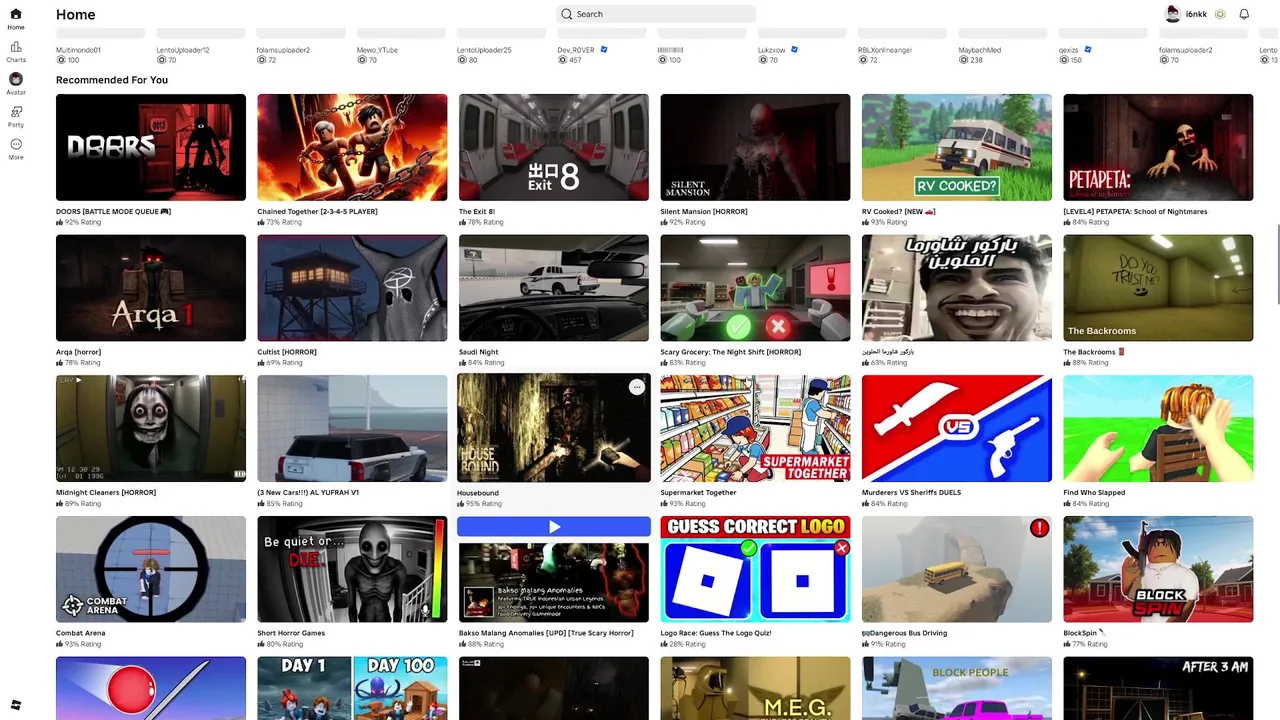Click the Recommended For You heading
The height and width of the screenshot is (720, 1280).
pyautogui.click(x=112, y=80)
